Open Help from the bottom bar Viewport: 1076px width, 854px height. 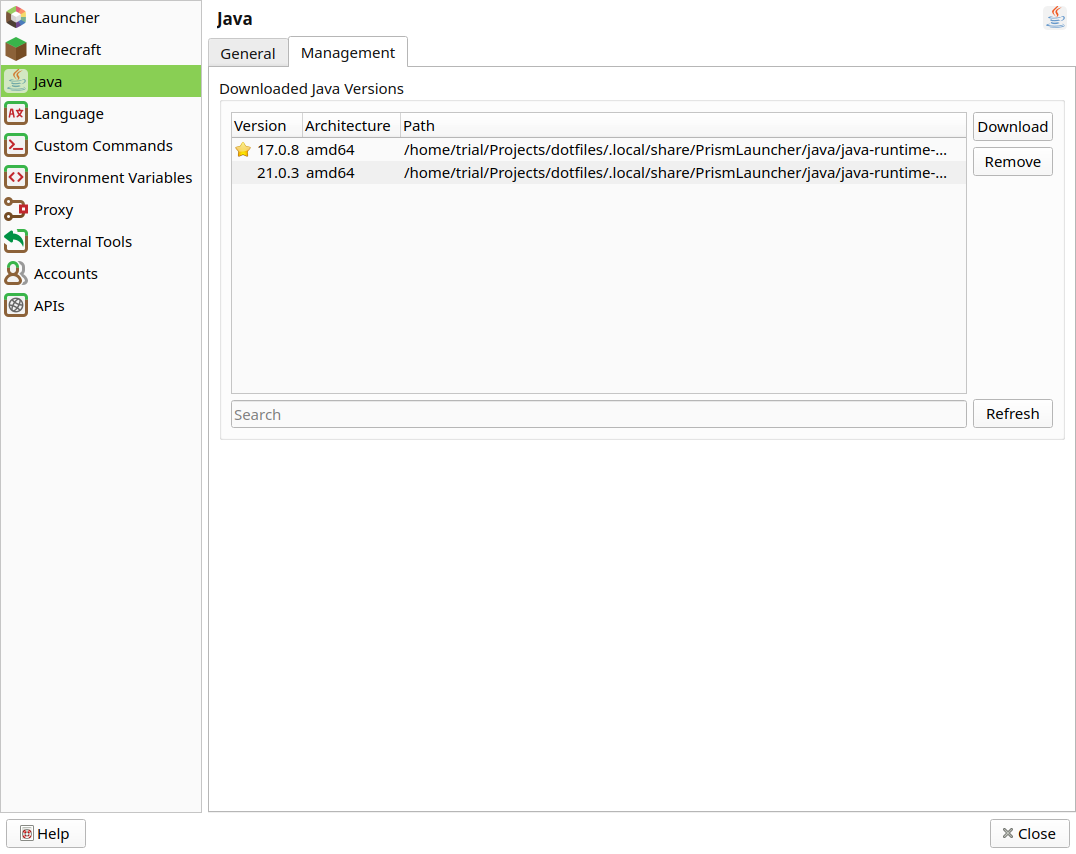tap(45, 833)
